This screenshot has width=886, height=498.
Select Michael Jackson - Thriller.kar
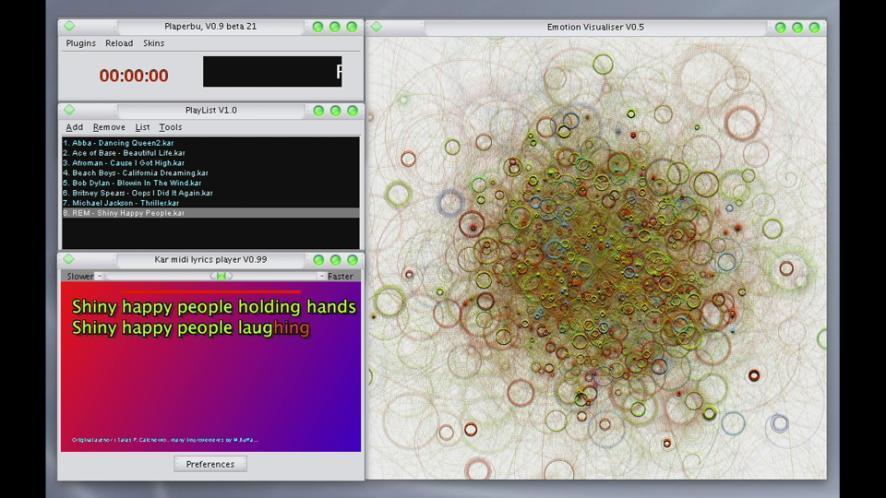tap(210, 203)
